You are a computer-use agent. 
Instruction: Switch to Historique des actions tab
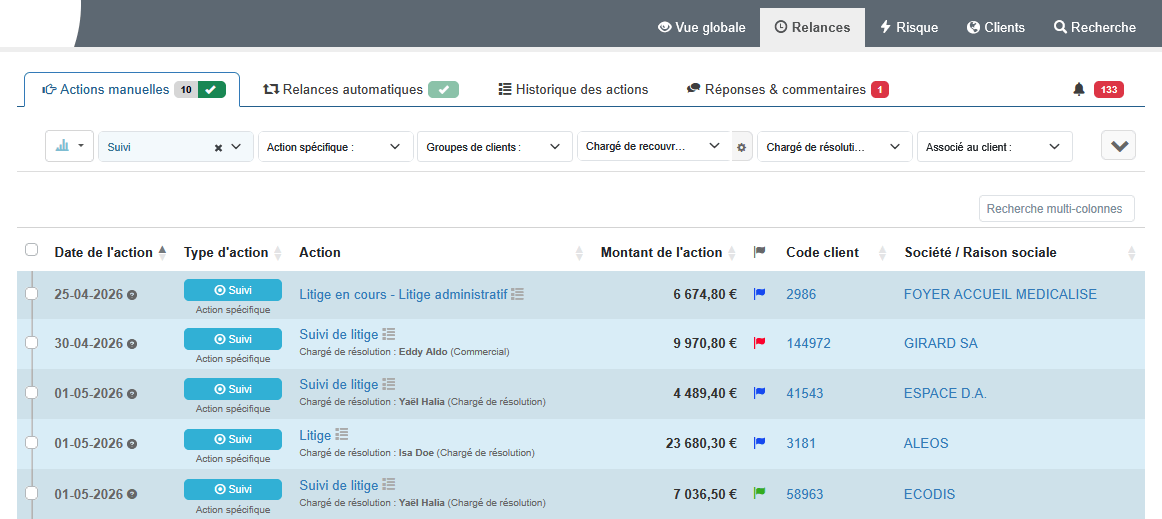point(573,90)
